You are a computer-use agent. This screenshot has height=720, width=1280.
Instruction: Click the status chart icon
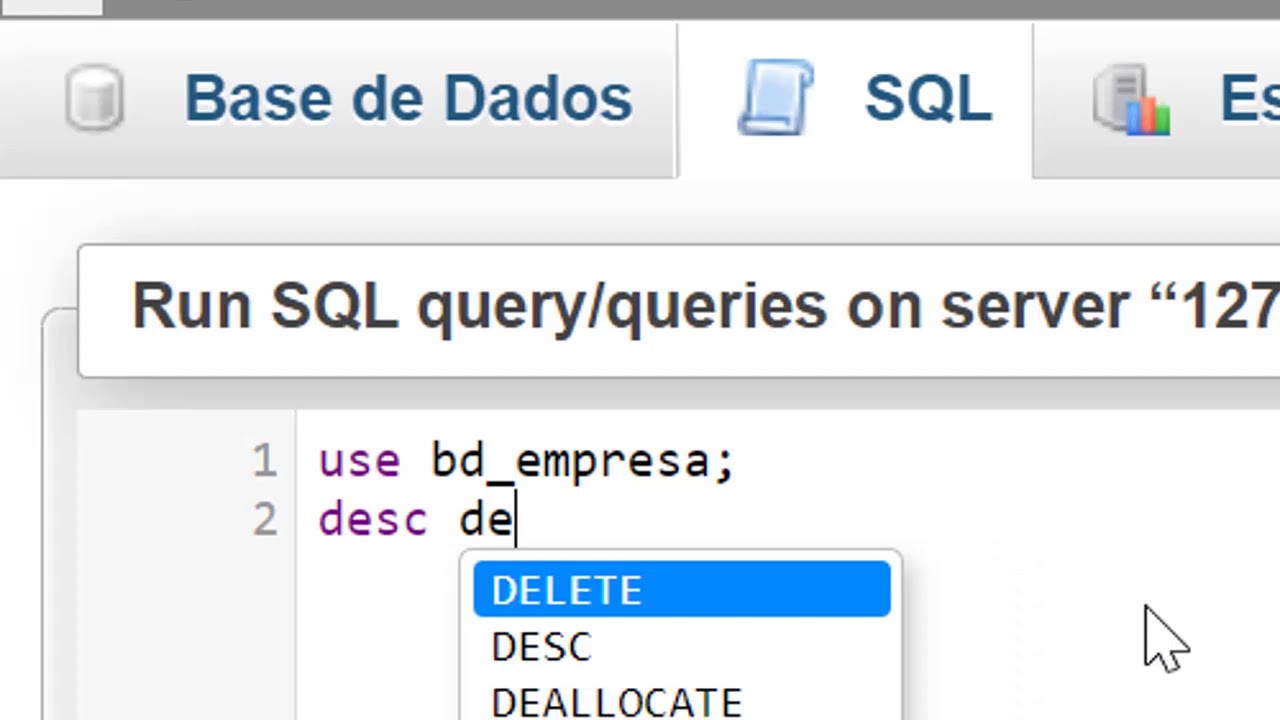click(x=1132, y=100)
